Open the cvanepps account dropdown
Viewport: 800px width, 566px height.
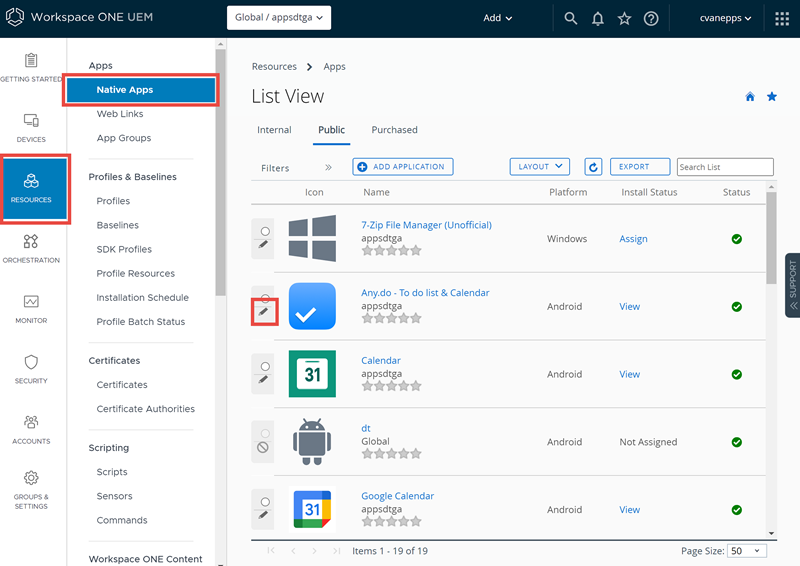[726, 18]
